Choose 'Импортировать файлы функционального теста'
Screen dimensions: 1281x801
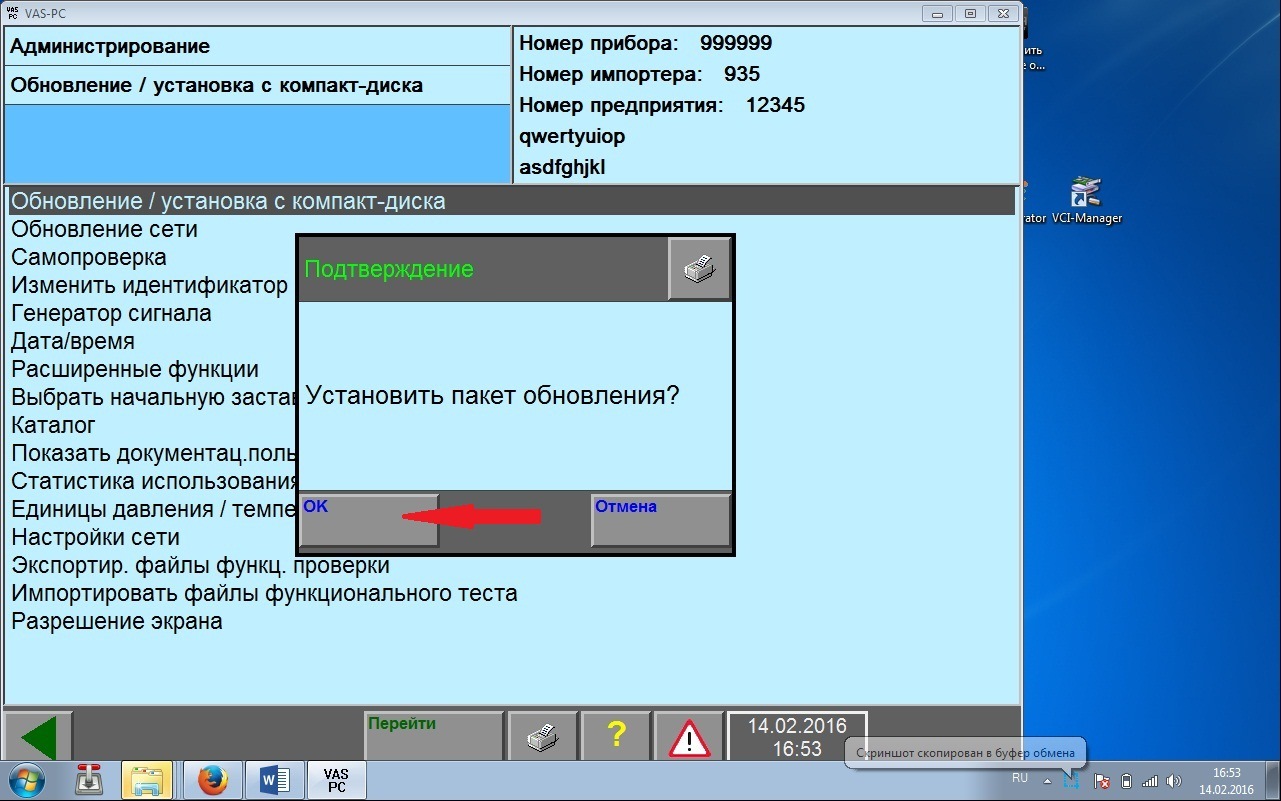264,593
